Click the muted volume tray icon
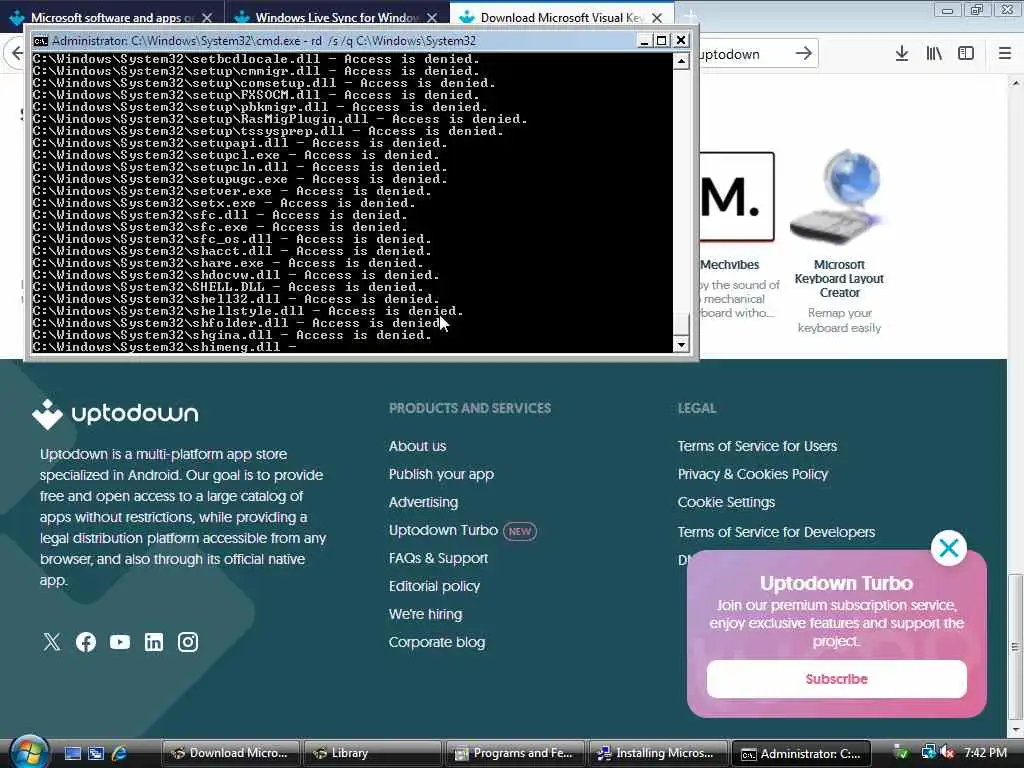The height and width of the screenshot is (768, 1024). pos(946,753)
